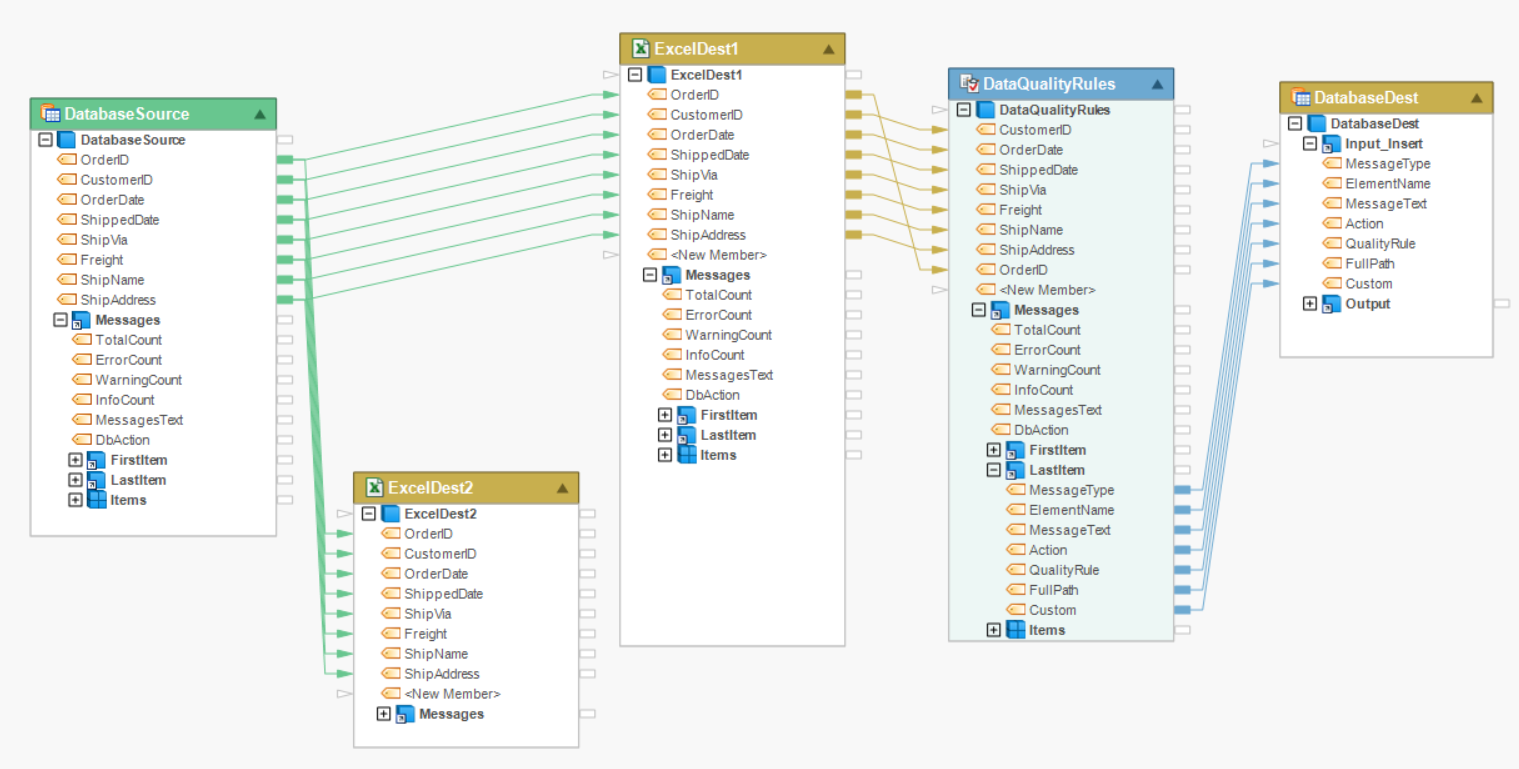Select QualityRule field in DatabaseDest
The image size is (1519, 769).
pyautogui.click(x=1379, y=244)
